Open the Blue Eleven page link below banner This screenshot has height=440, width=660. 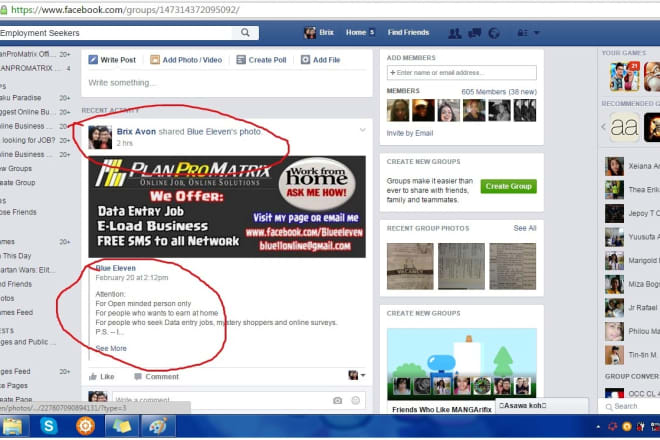(x=116, y=268)
